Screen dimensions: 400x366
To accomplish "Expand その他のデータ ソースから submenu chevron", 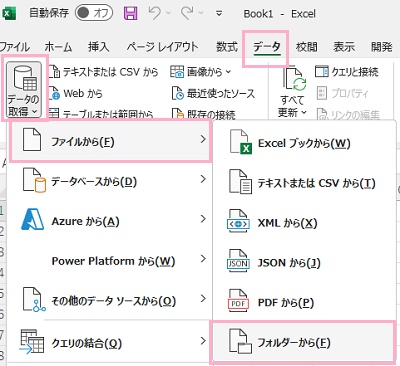I will (203, 298).
